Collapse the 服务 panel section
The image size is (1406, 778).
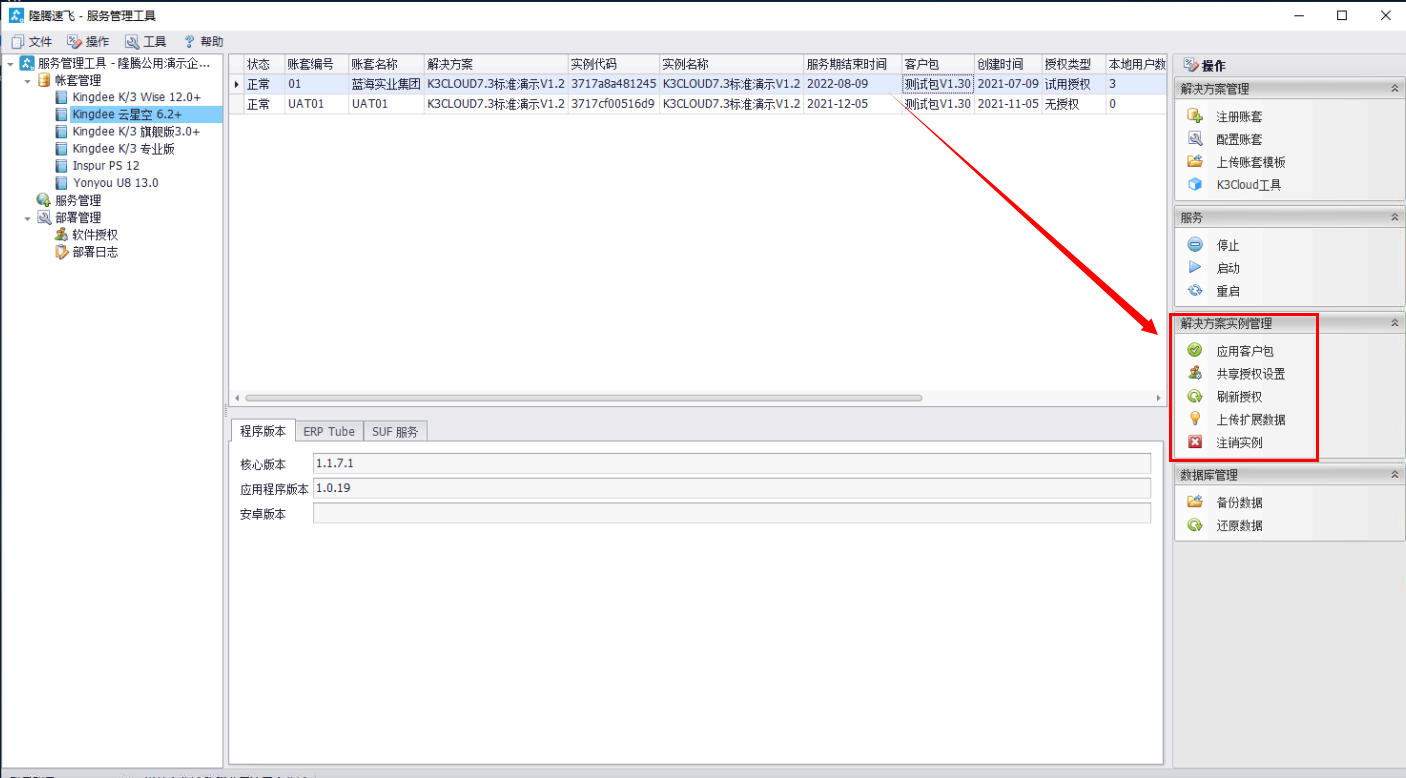(1394, 217)
